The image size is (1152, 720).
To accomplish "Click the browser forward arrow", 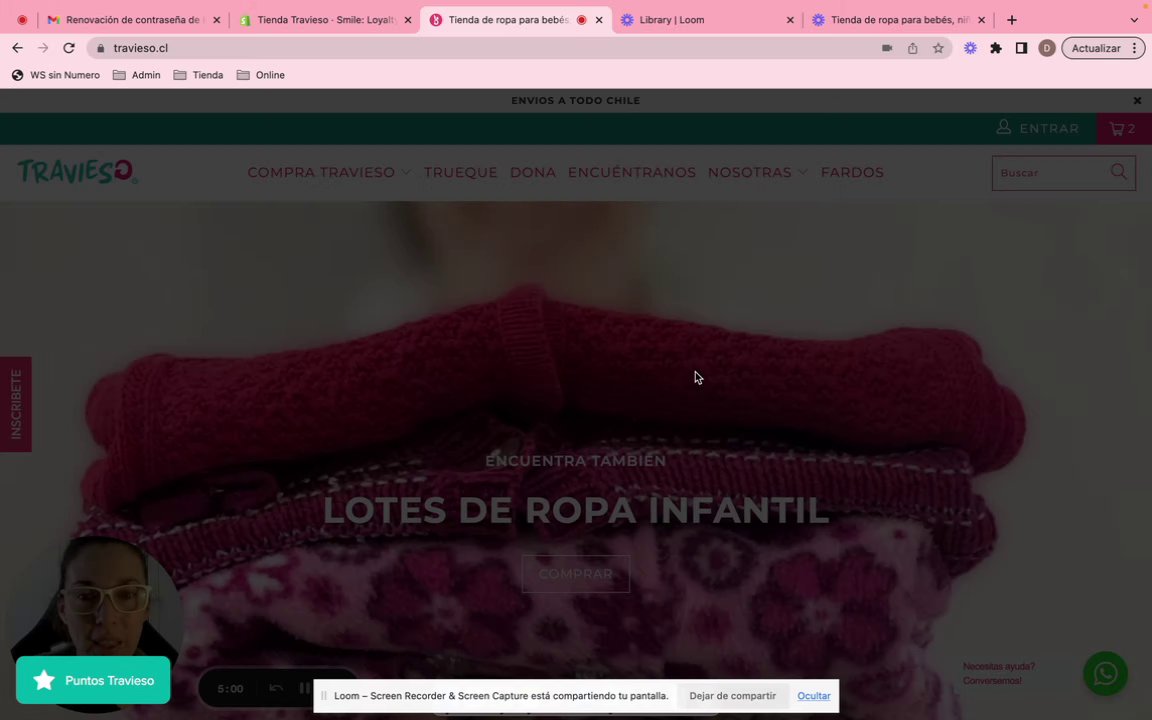I will pyautogui.click(x=43, y=48).
